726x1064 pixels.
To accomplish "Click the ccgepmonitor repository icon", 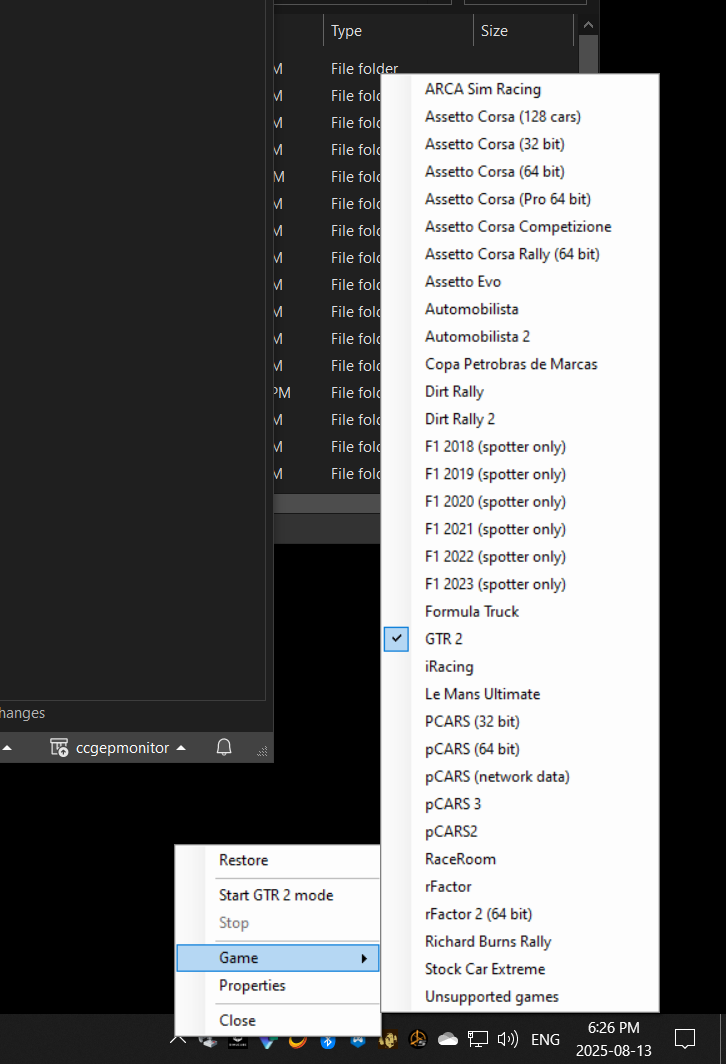I will pos(59,748).
